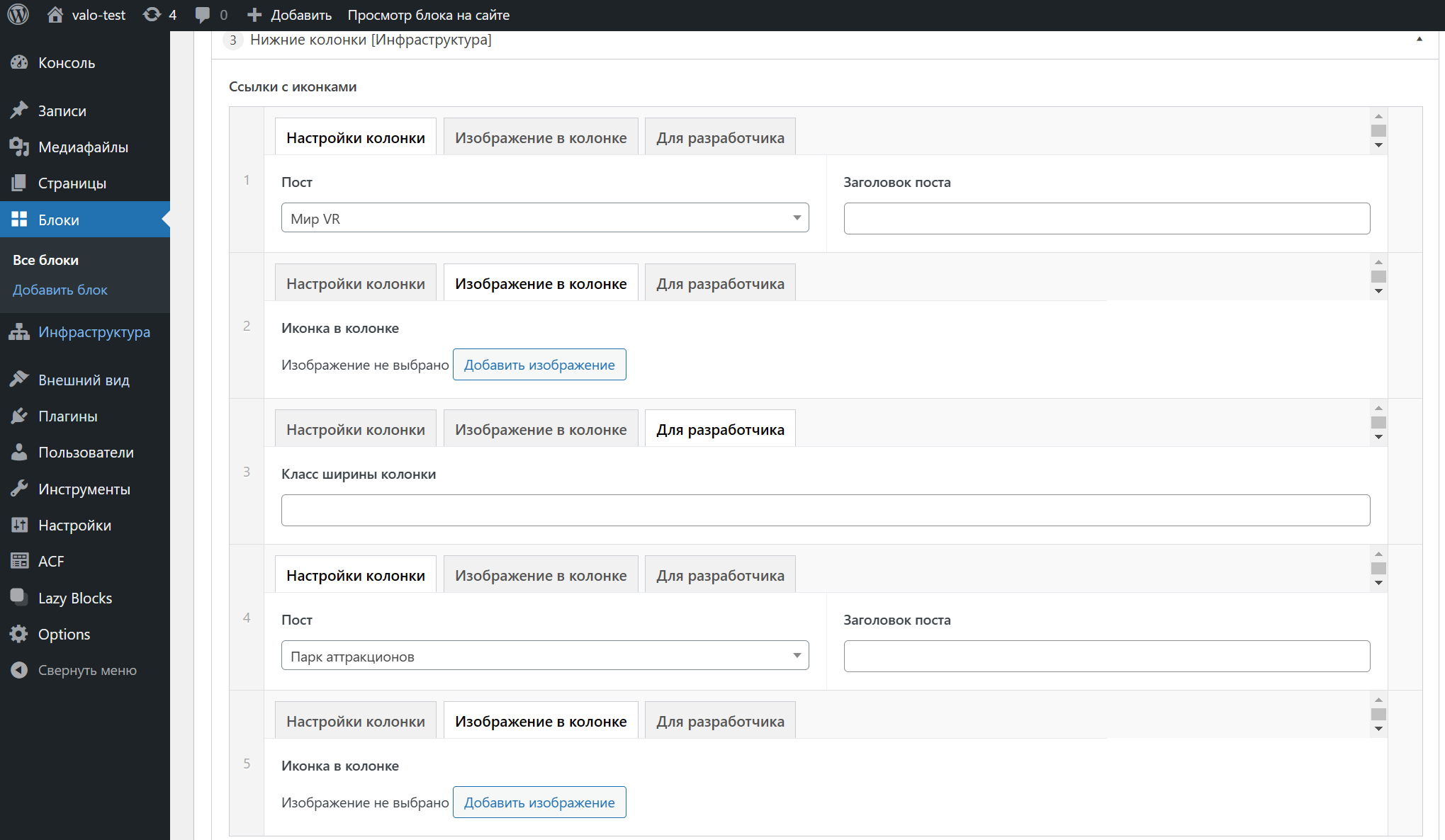This screenshot has height=840, width=1445.
Task: Switch row 2 to Настройки колонки tab
Action: tap(356, 283)
